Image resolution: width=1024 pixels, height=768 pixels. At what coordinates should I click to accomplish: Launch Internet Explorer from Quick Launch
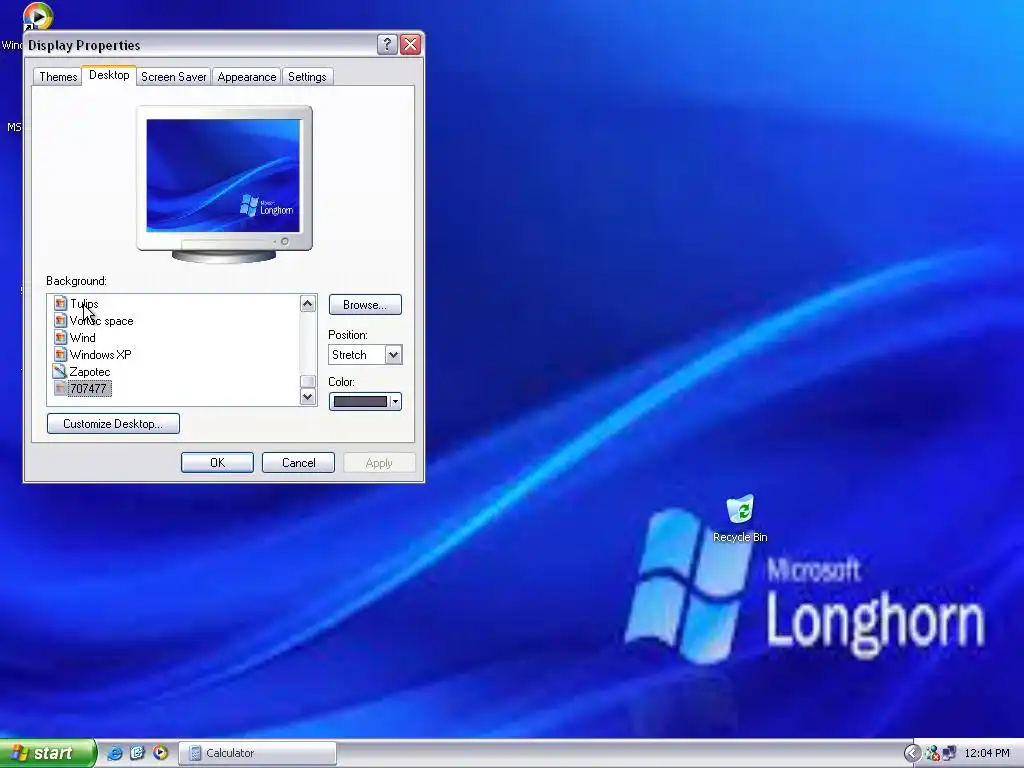114,753
